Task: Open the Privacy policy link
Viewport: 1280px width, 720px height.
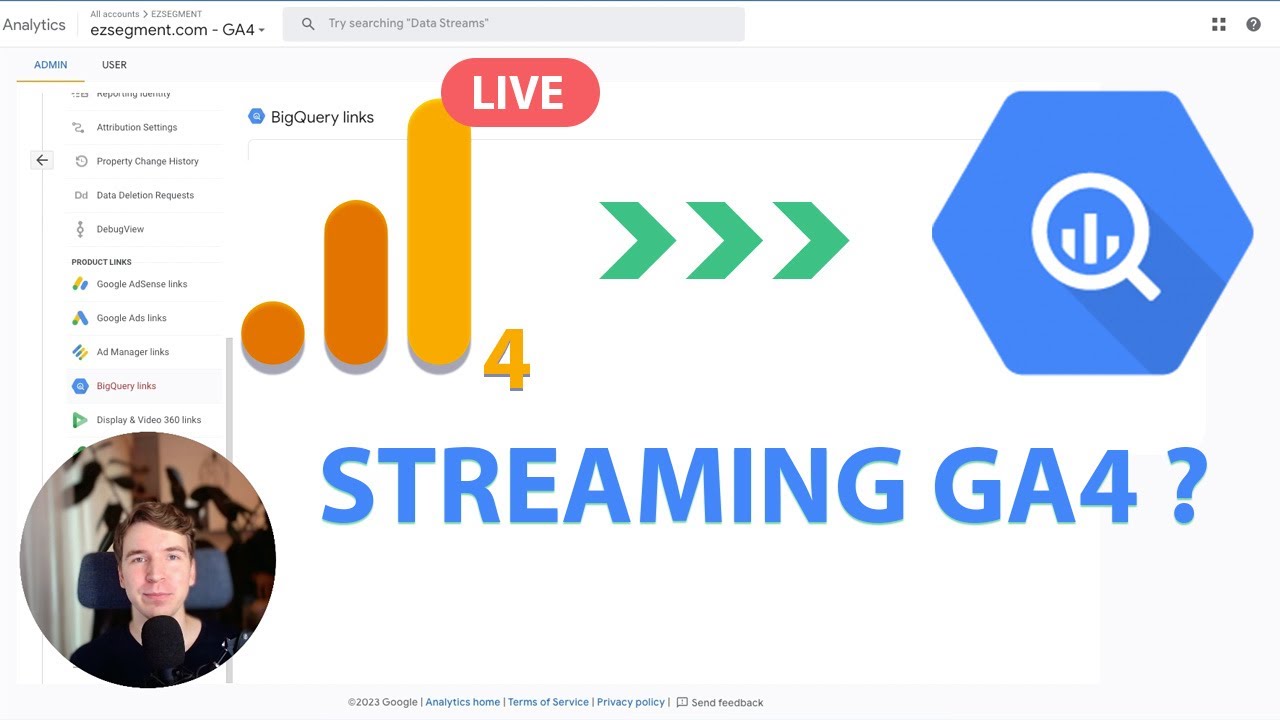Action: [631, 702]
